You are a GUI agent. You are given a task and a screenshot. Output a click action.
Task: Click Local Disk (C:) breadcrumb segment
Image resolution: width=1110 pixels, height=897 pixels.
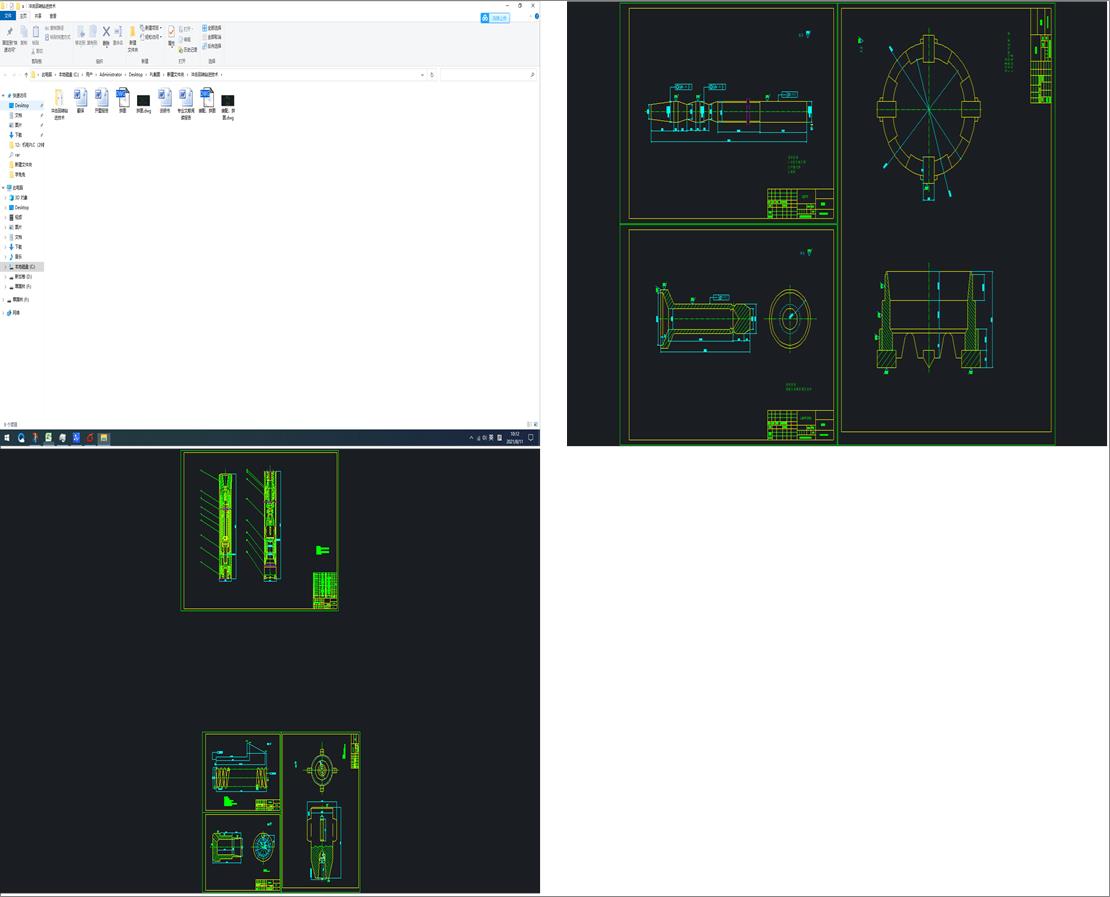coord(69,74)
